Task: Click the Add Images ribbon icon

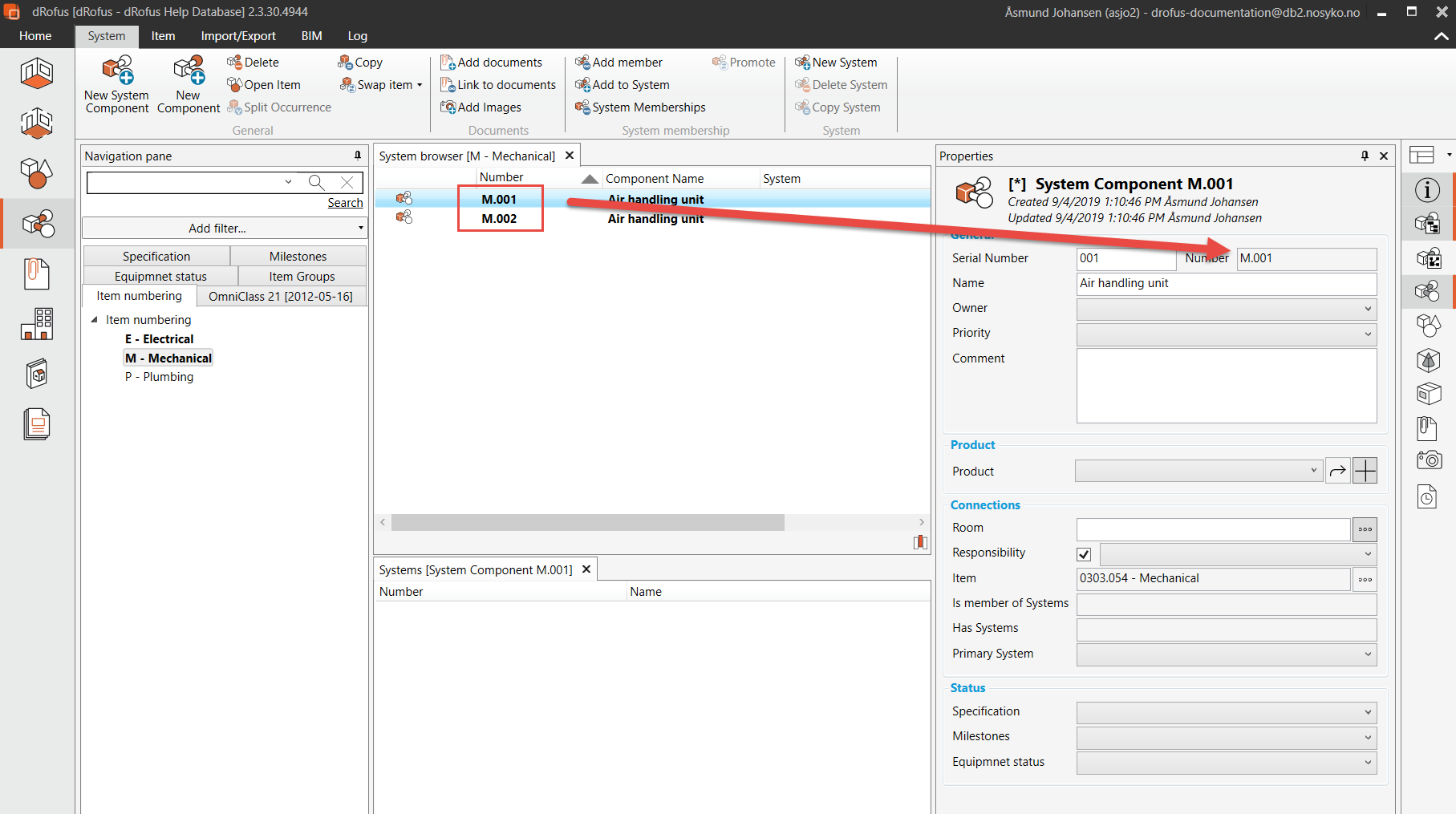Action: [x=448, y=107]
